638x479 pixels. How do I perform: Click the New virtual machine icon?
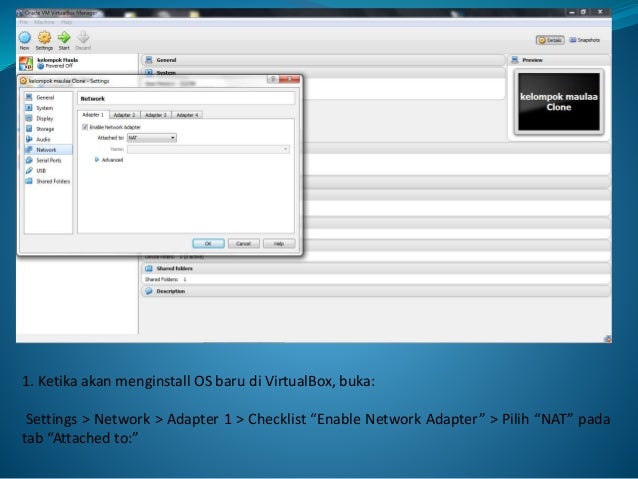tap(25, 37)
